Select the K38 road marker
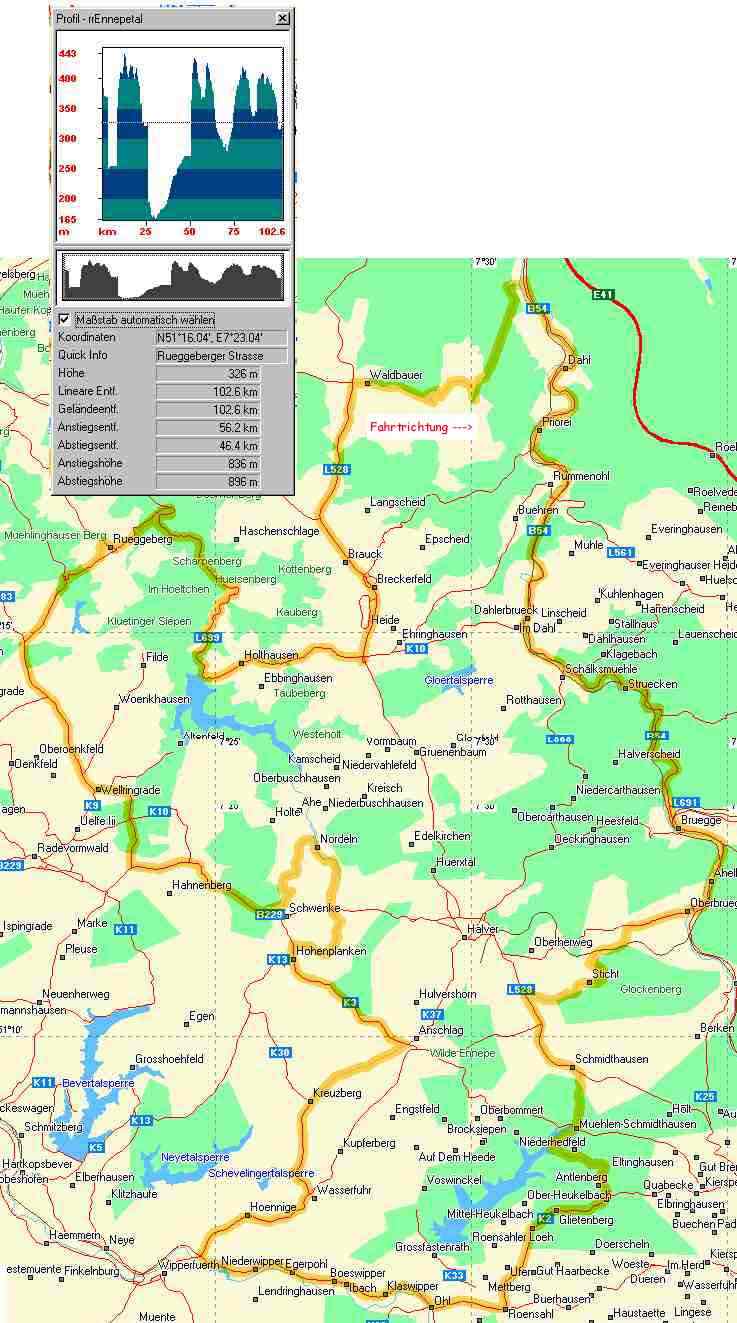 point(280,1052)
